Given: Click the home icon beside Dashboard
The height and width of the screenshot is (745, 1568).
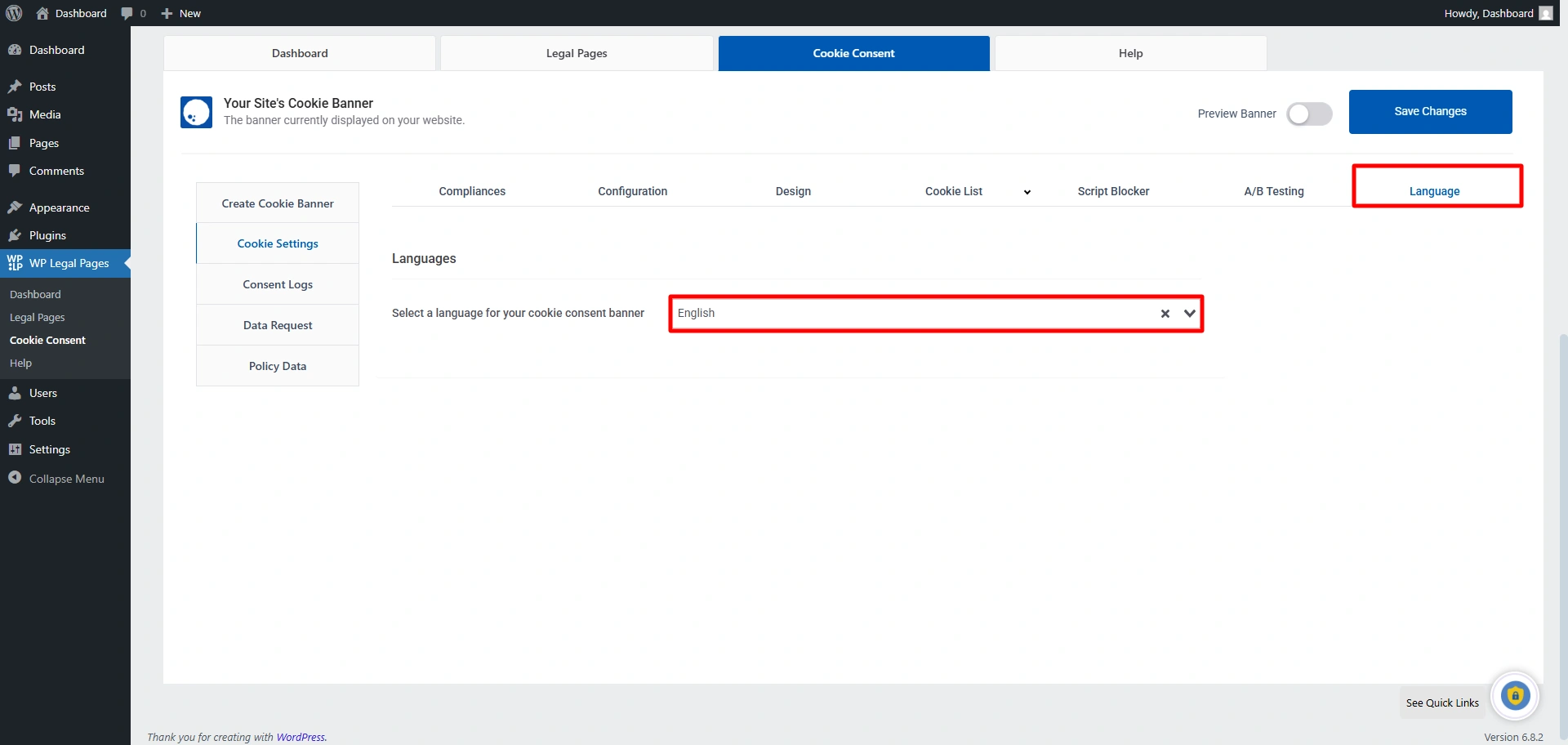Looking at the screenshot, I should point(42,13).
